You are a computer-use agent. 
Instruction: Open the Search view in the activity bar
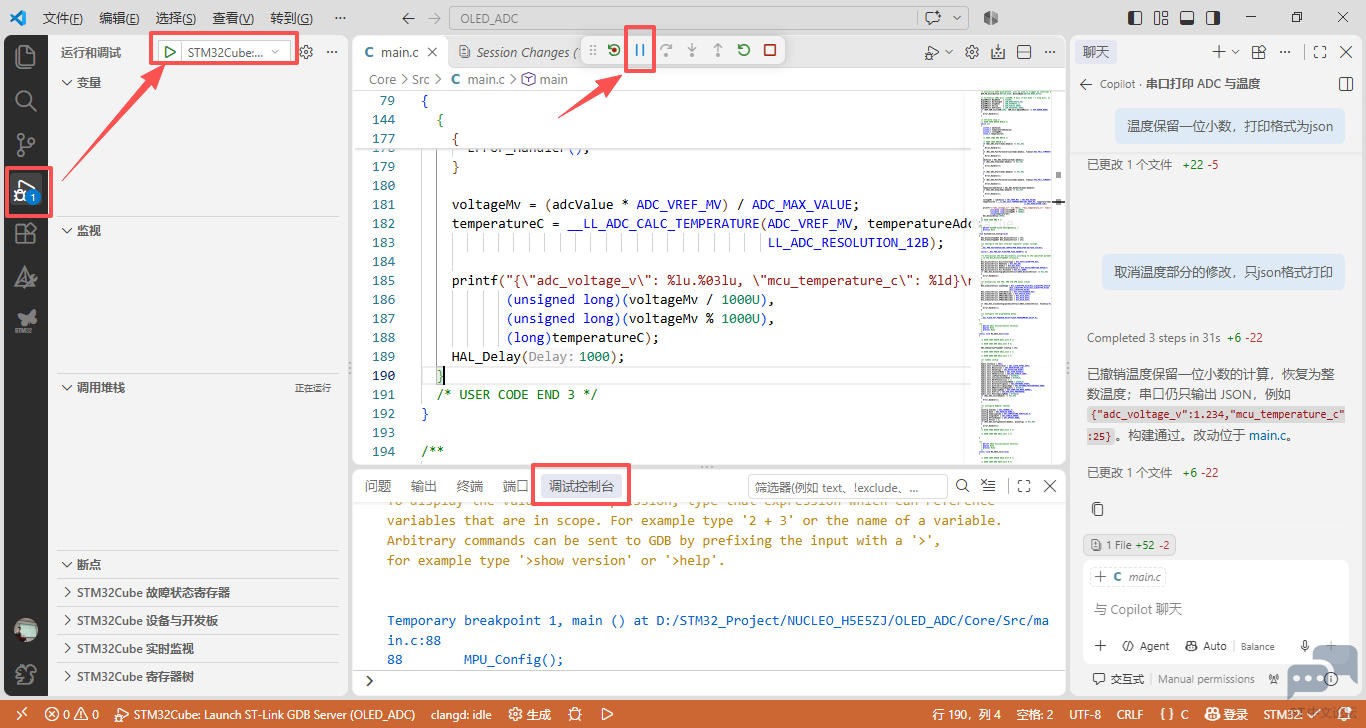tap(26, 100)
